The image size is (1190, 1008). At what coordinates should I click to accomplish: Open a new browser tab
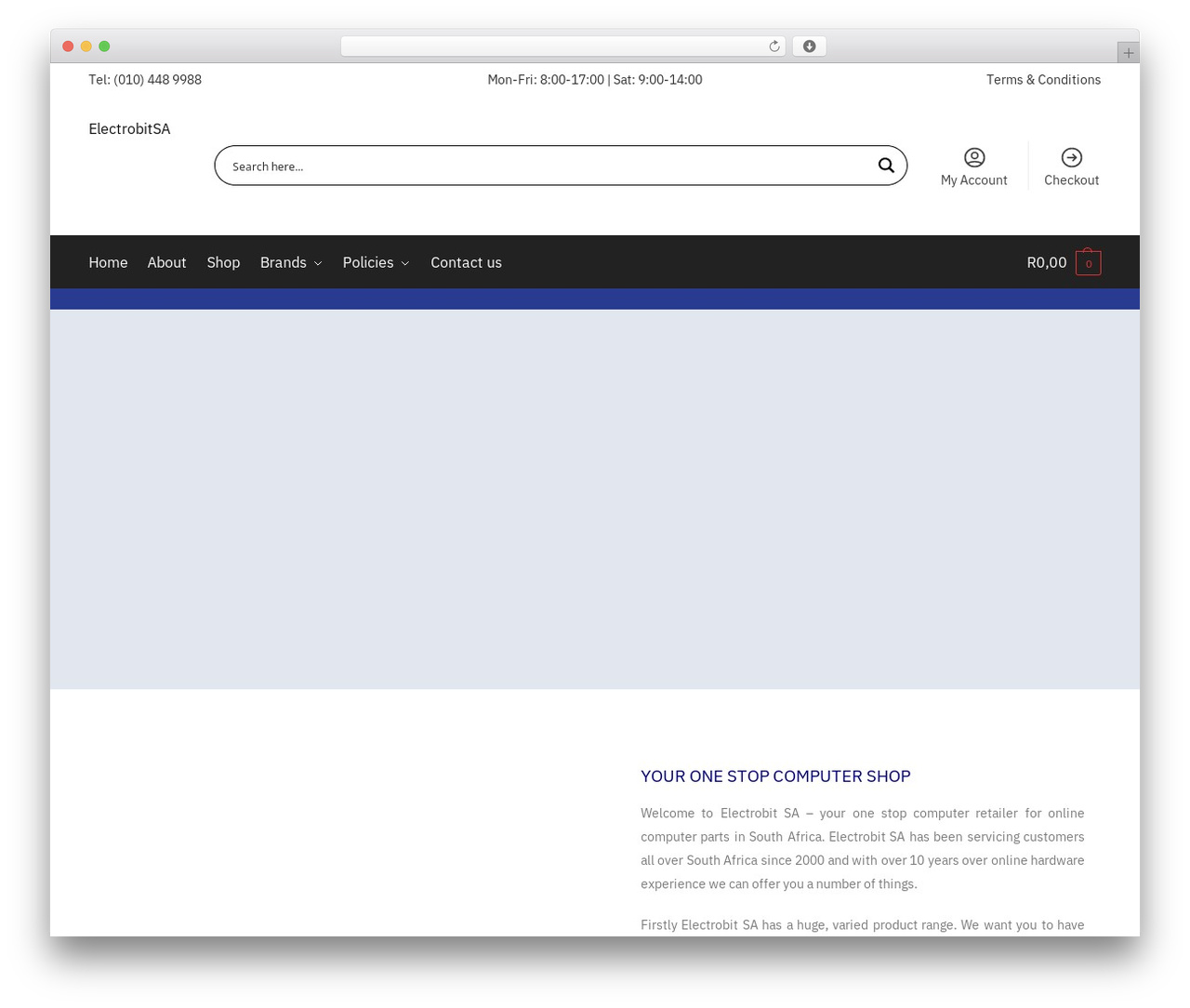point(1129,53)
